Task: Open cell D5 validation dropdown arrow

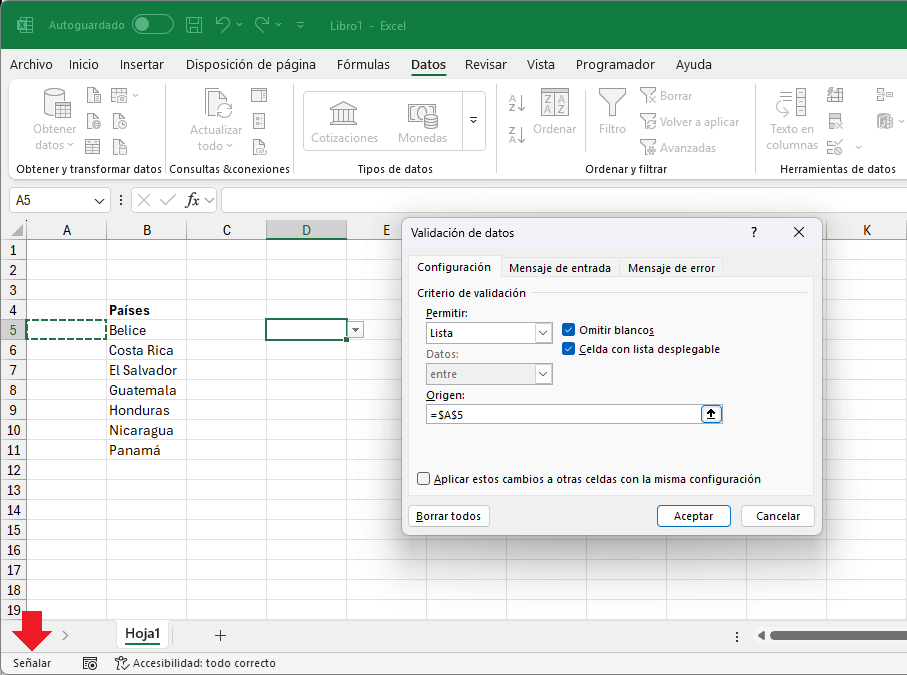Action: [x=356, y=330]
